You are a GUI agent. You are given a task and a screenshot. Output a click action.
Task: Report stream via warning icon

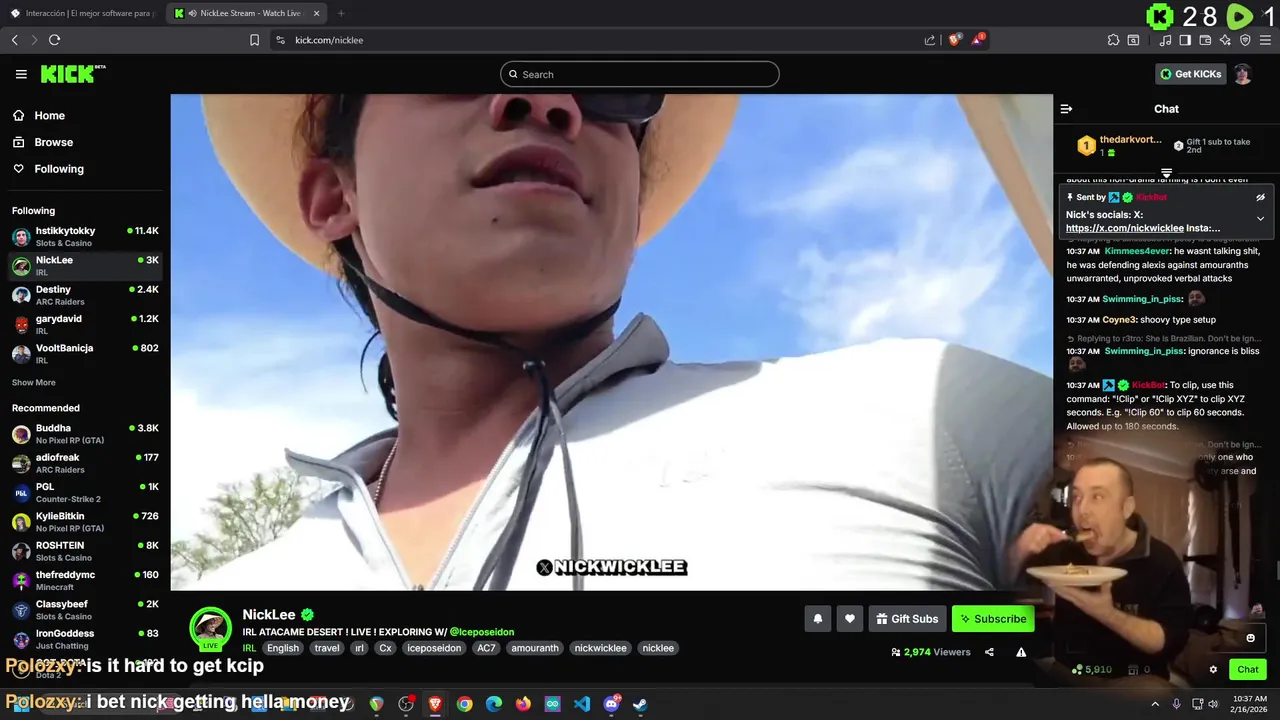tap(1021, 652)
